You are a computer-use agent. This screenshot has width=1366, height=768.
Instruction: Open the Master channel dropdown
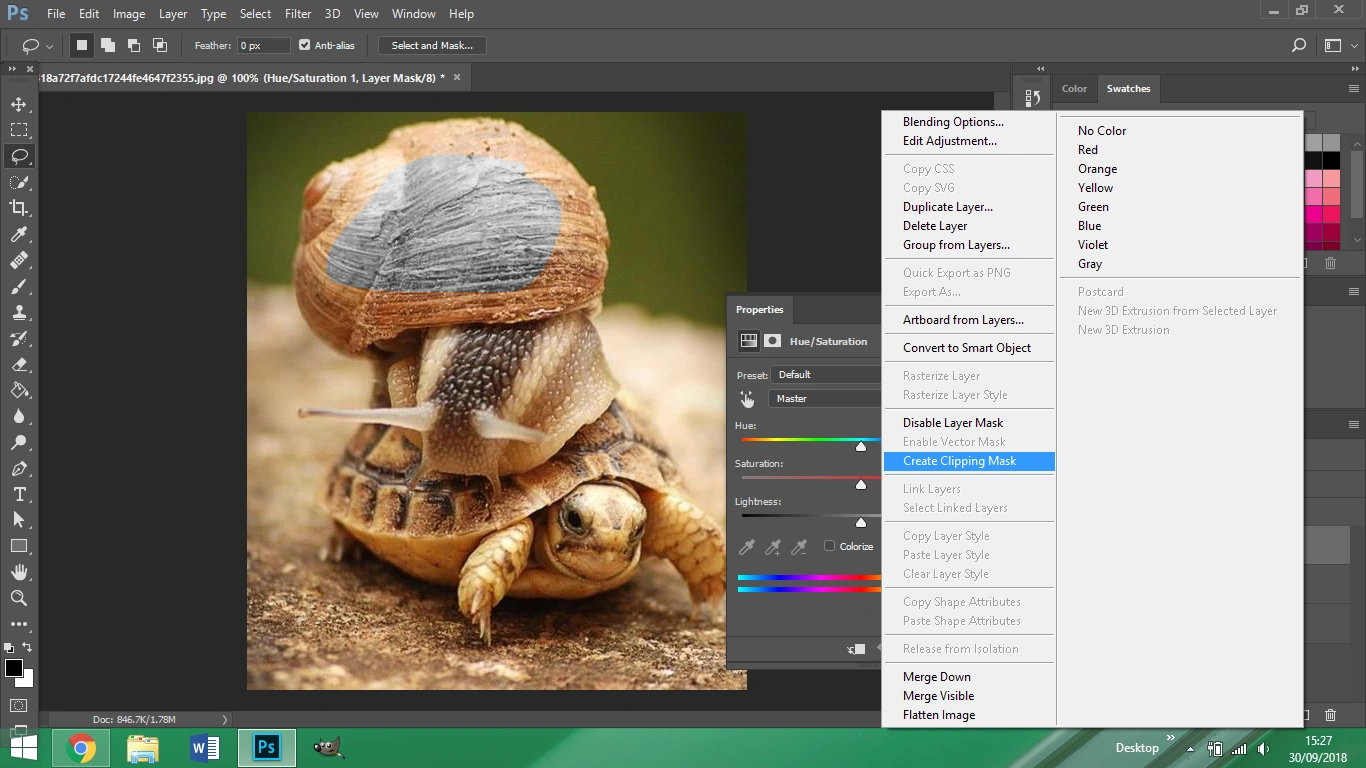[x=825, y=399]
